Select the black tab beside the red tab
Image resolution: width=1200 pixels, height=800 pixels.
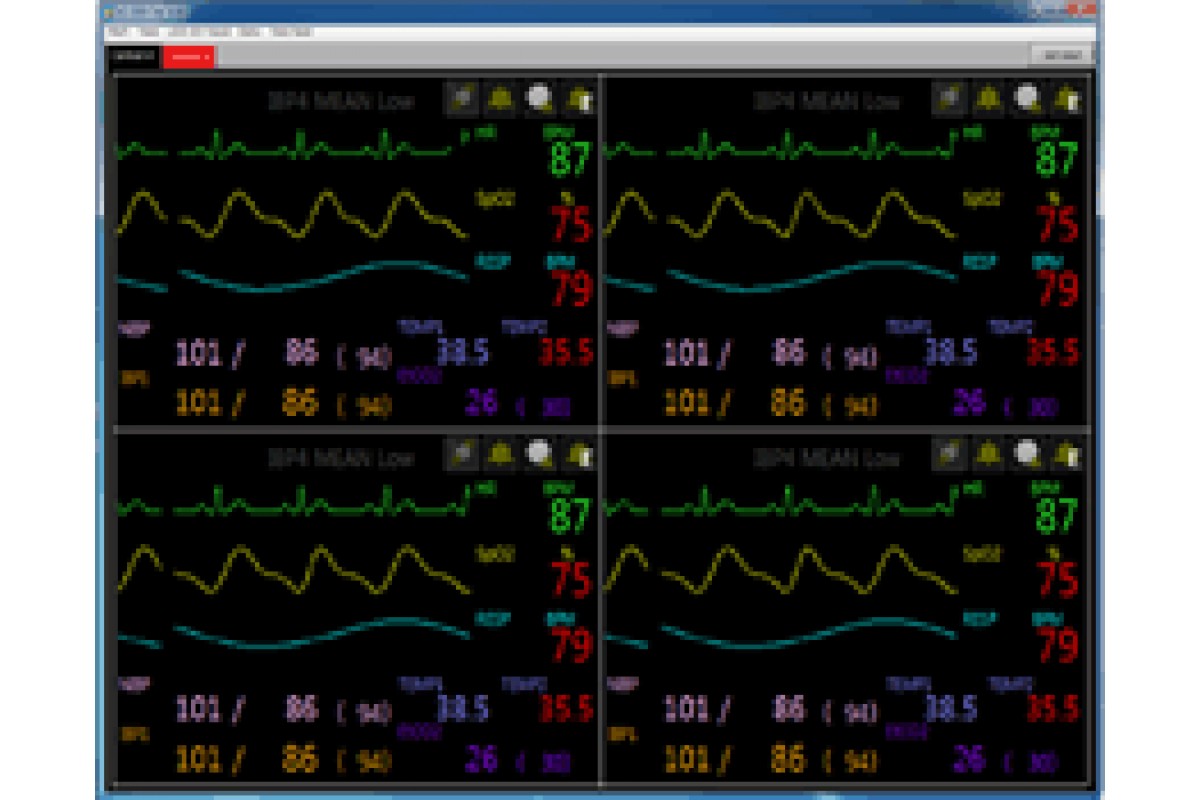click(134, 57)
